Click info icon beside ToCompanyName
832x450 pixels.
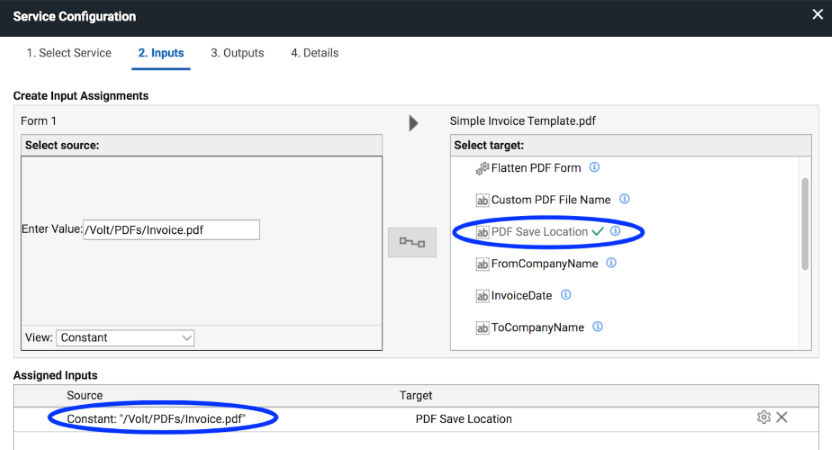(597, 327)
